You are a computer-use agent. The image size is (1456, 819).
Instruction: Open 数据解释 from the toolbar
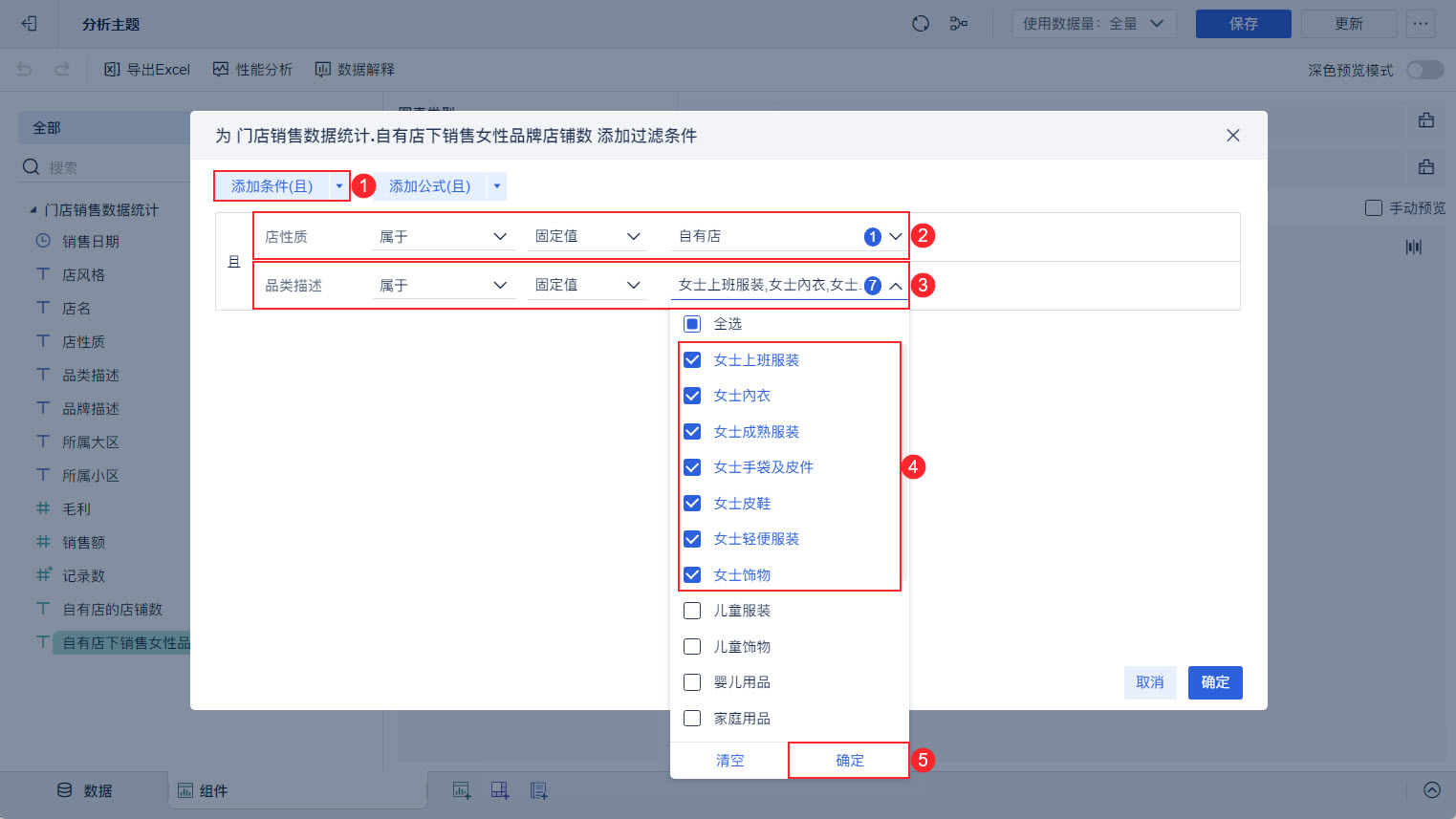(x=355, y=69)
